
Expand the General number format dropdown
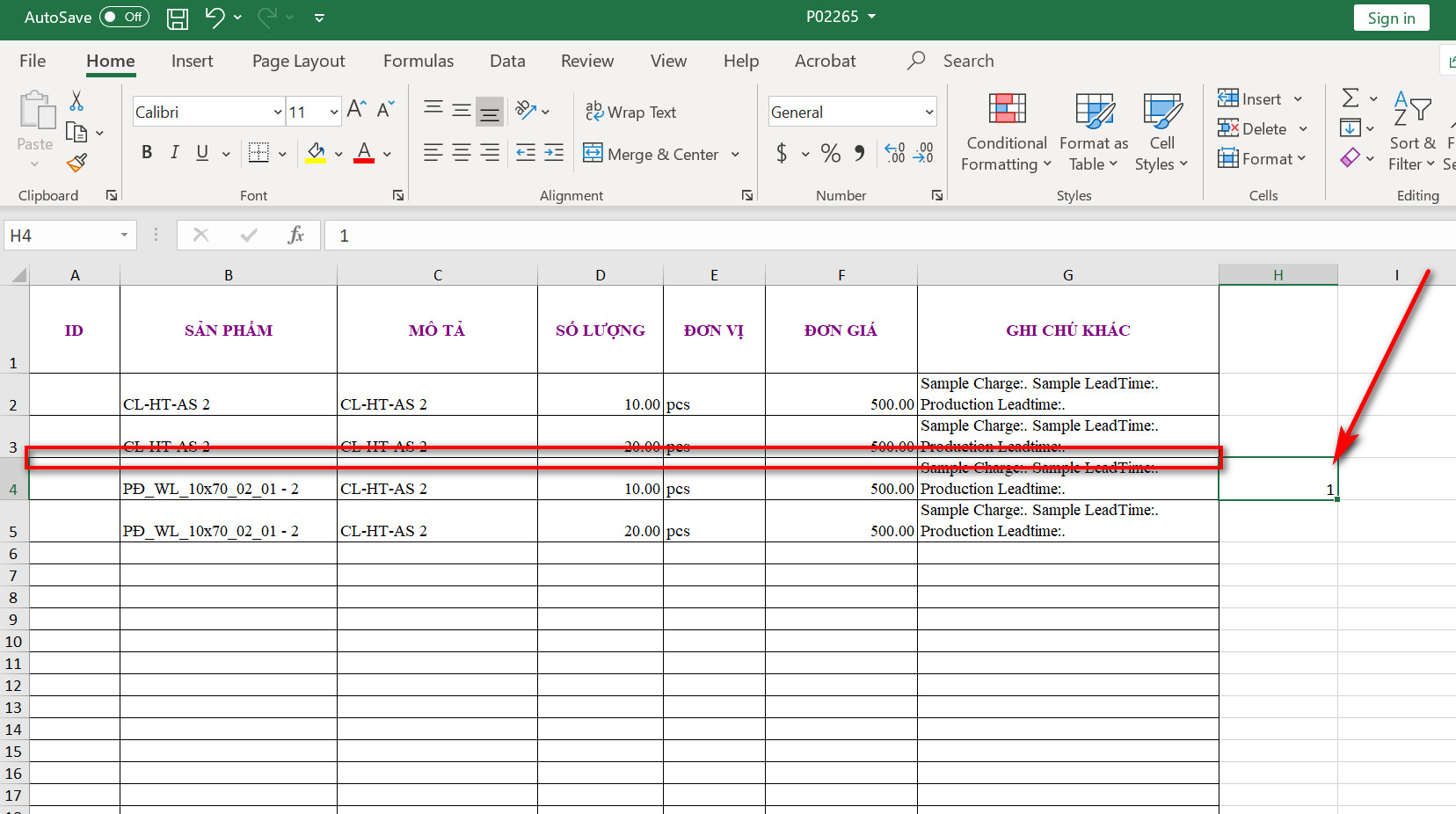pos(928,112)
